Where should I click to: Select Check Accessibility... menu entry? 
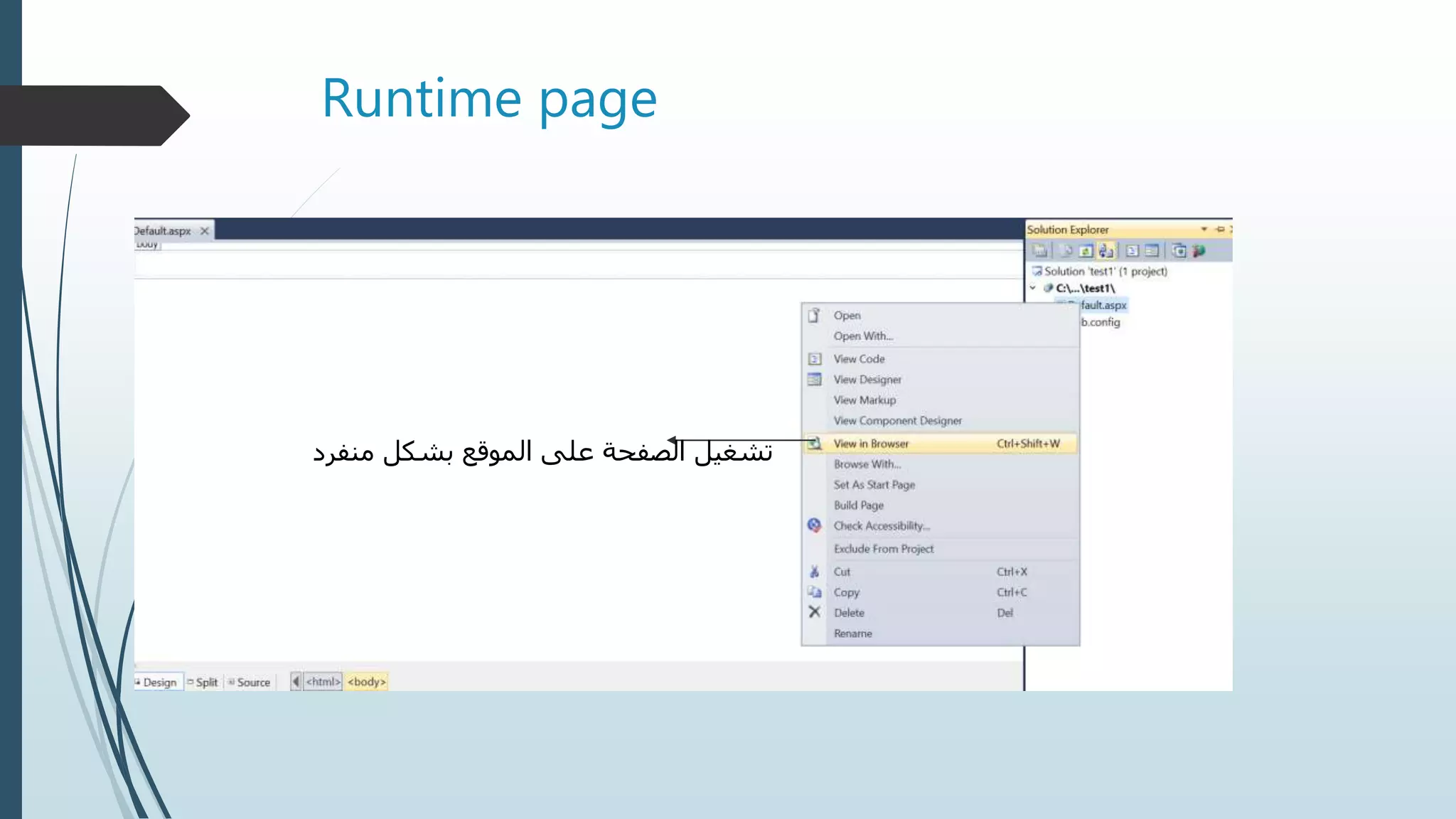[940, 526]
